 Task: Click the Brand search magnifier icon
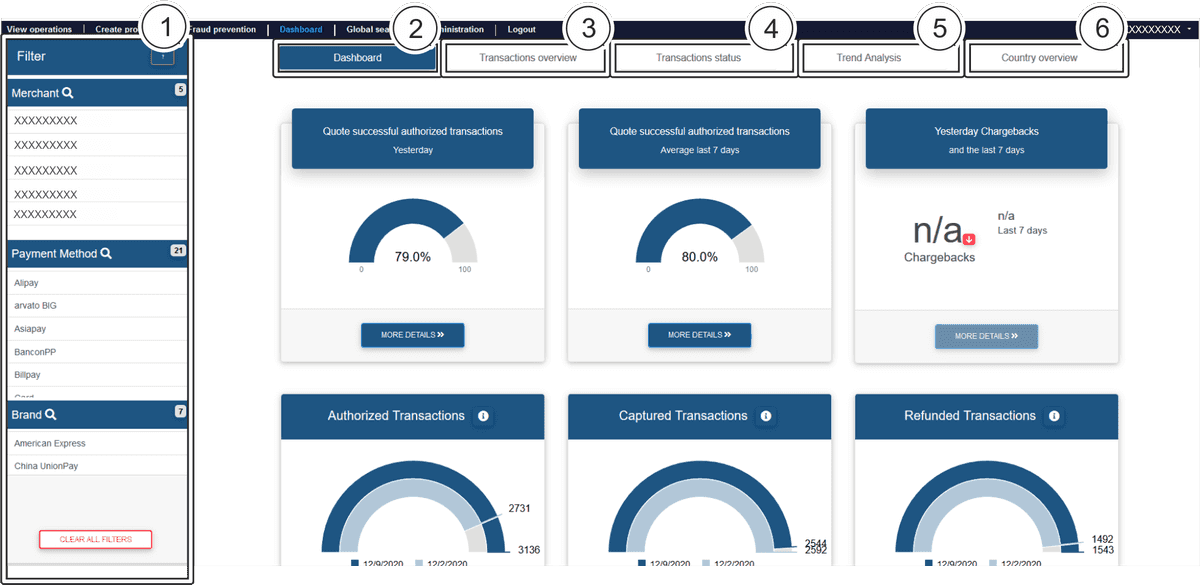pyautogui.click(x=51, y=415)
